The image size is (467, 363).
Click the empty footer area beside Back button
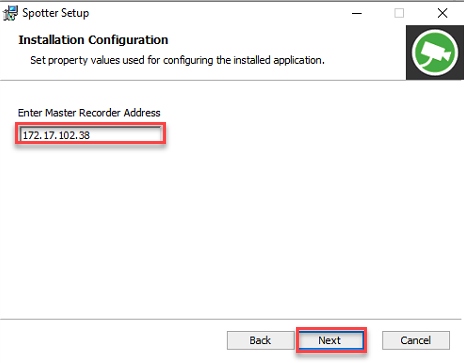[x=113, y=340]
